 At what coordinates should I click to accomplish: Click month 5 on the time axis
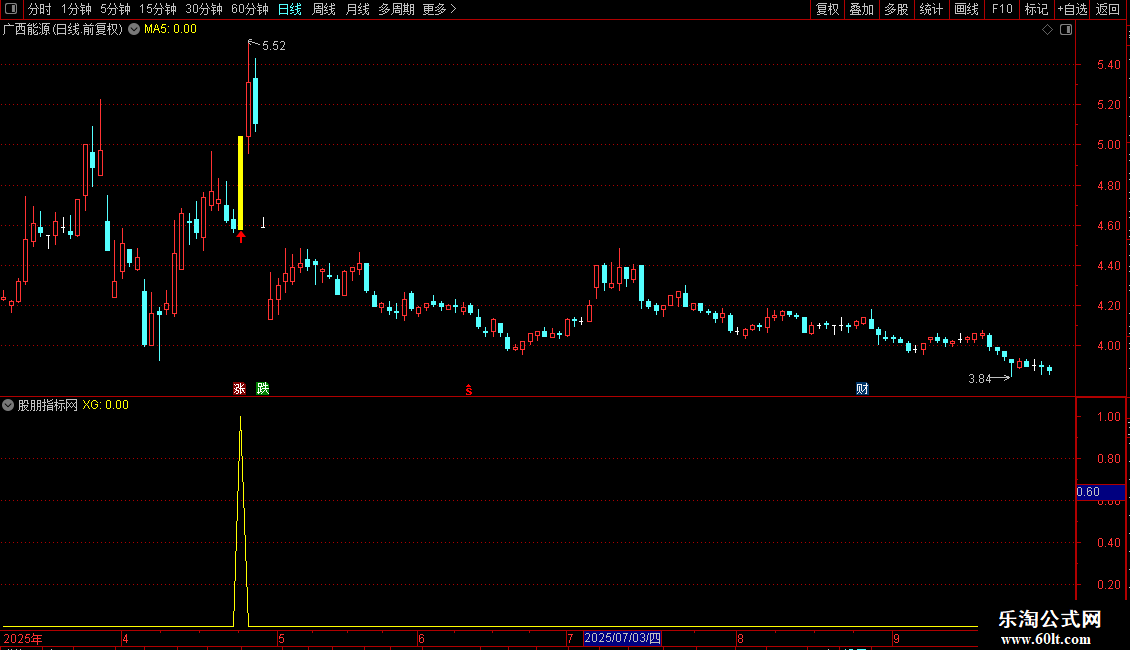[282, 638]
